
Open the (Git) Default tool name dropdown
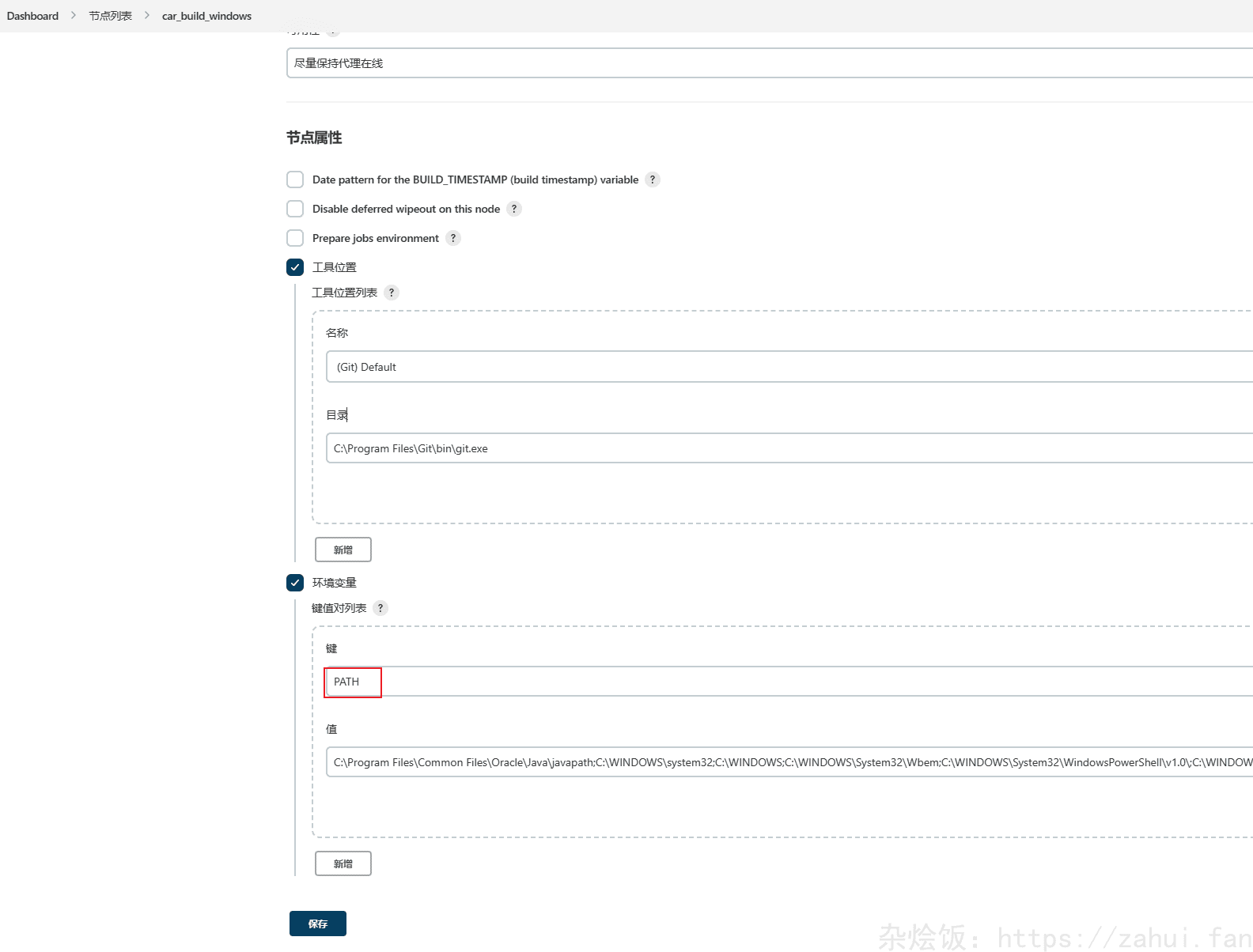(x=787, y=367)
